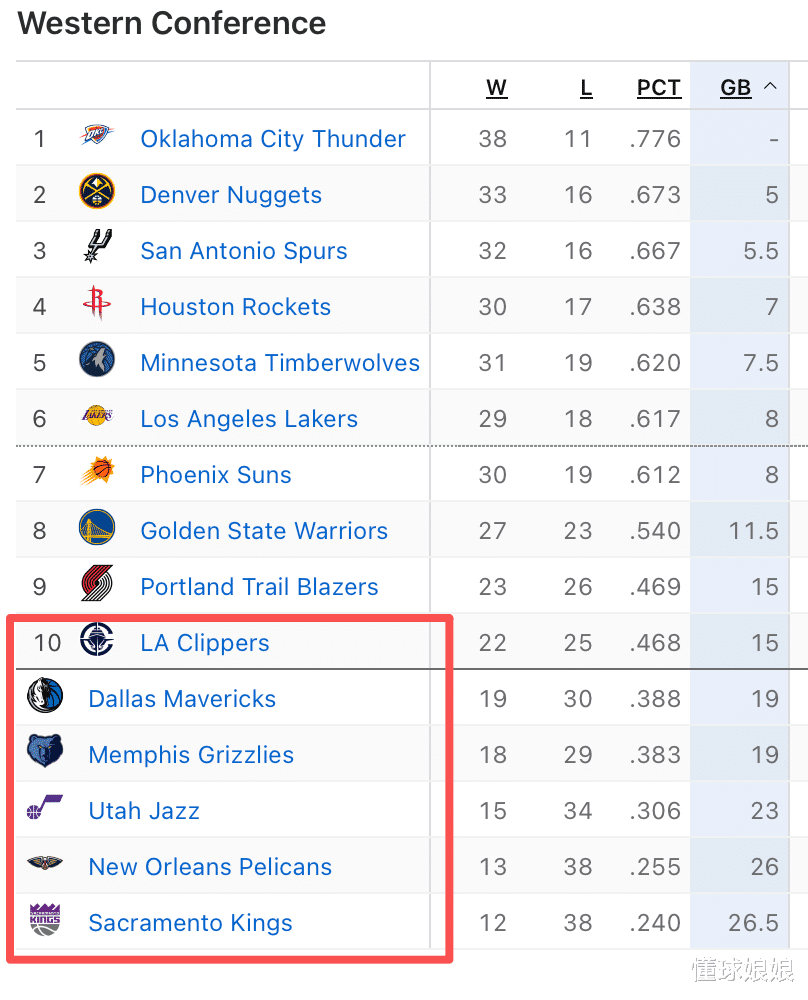808x1000 pixels.
Task: Click the Minnesota Timberwolves logo icon
Action: point(97,361)
